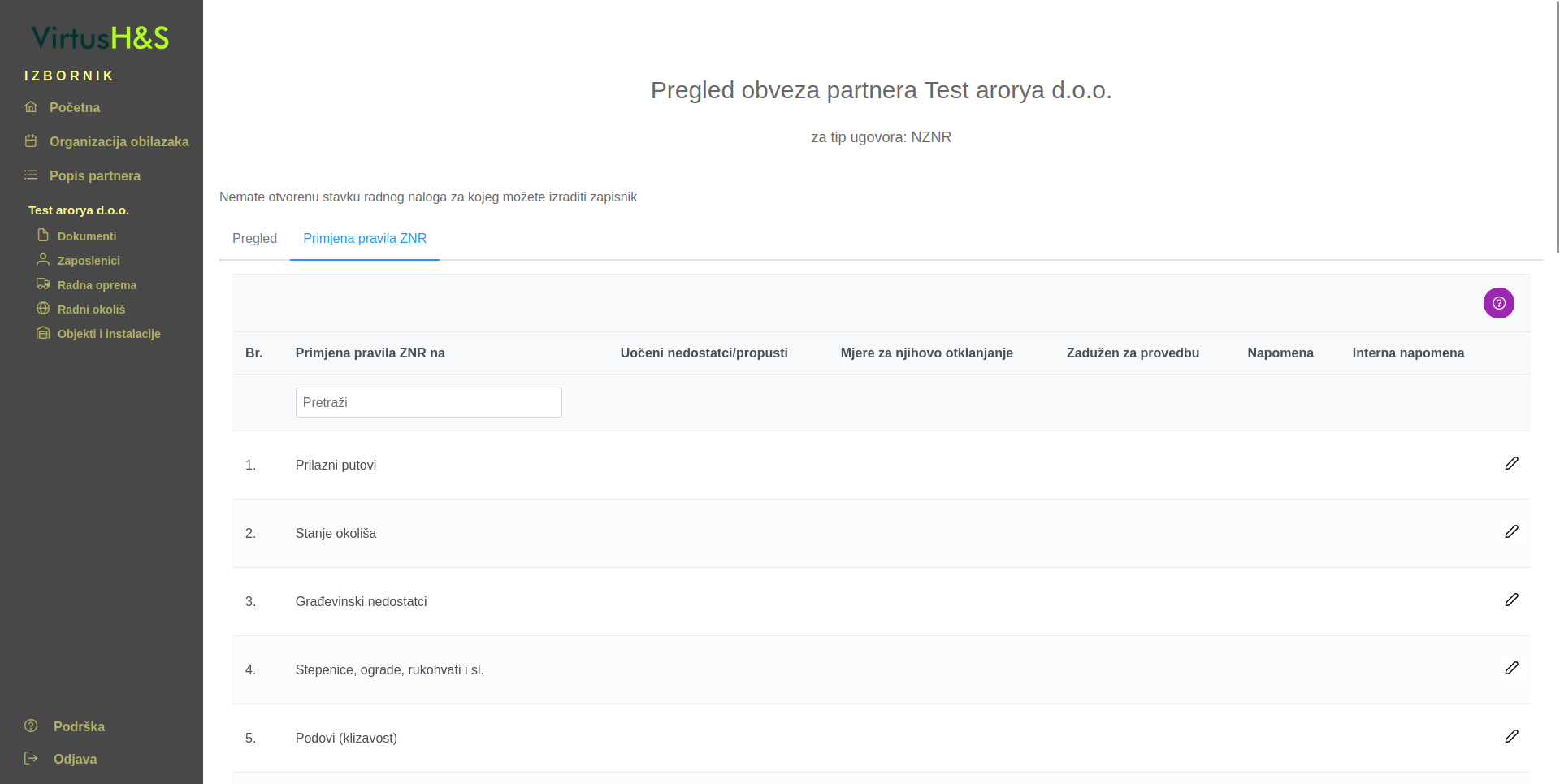Navigate to Radna oprema
Image resolution: width=1560 pixels, height=784 pixels.
click(97, 285)
